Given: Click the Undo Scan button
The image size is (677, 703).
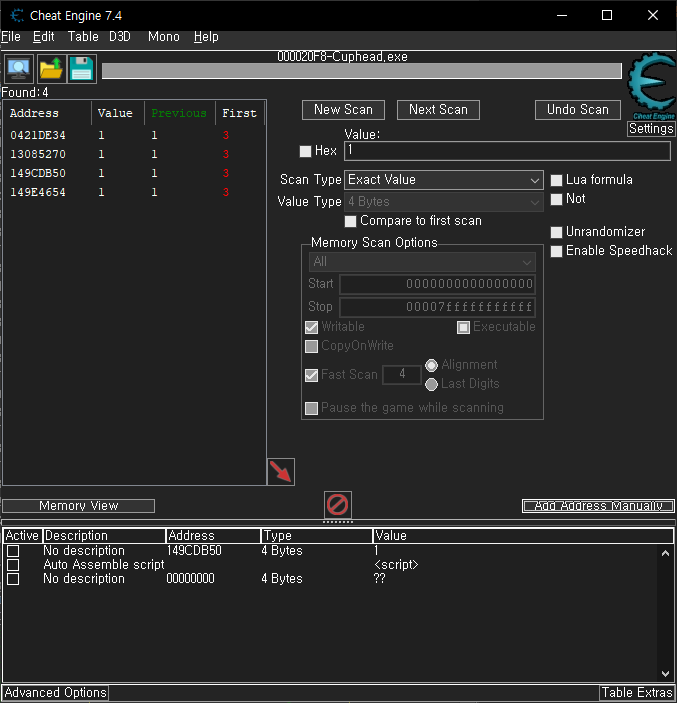Looking at the screenshot, I should (x=577, y=110).
